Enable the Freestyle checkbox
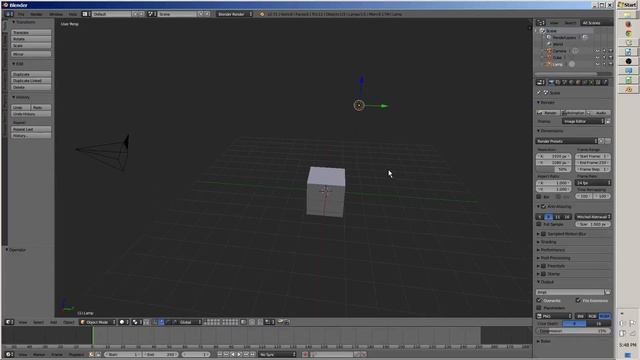This screenshot has width=640, height=360. 543,266
